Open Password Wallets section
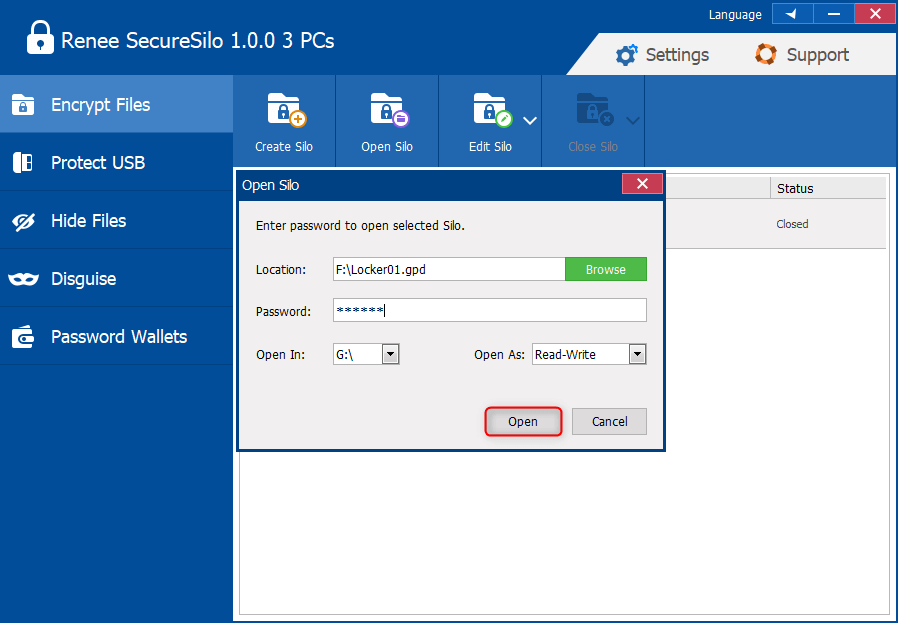The height and width of the screenshot is (623, 898). [116, 337]
